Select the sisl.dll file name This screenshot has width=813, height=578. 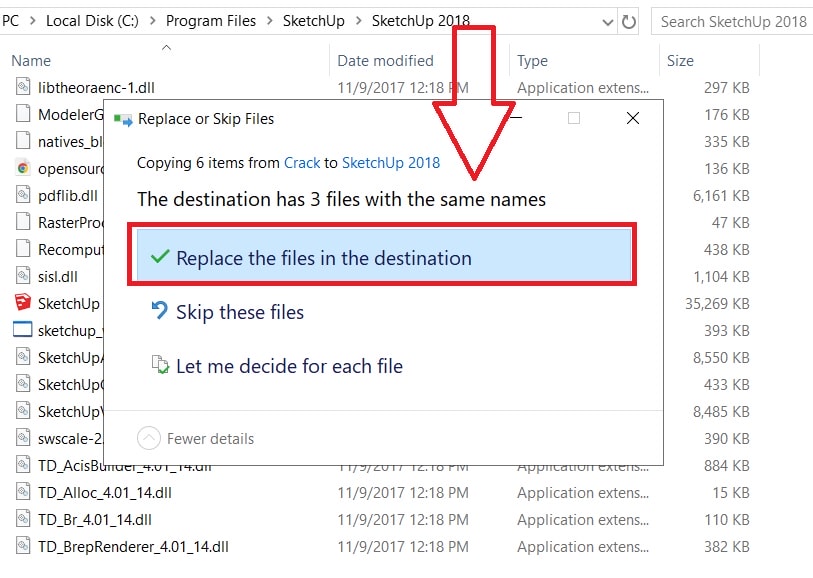pyautogui.click(x=58, y=276)
